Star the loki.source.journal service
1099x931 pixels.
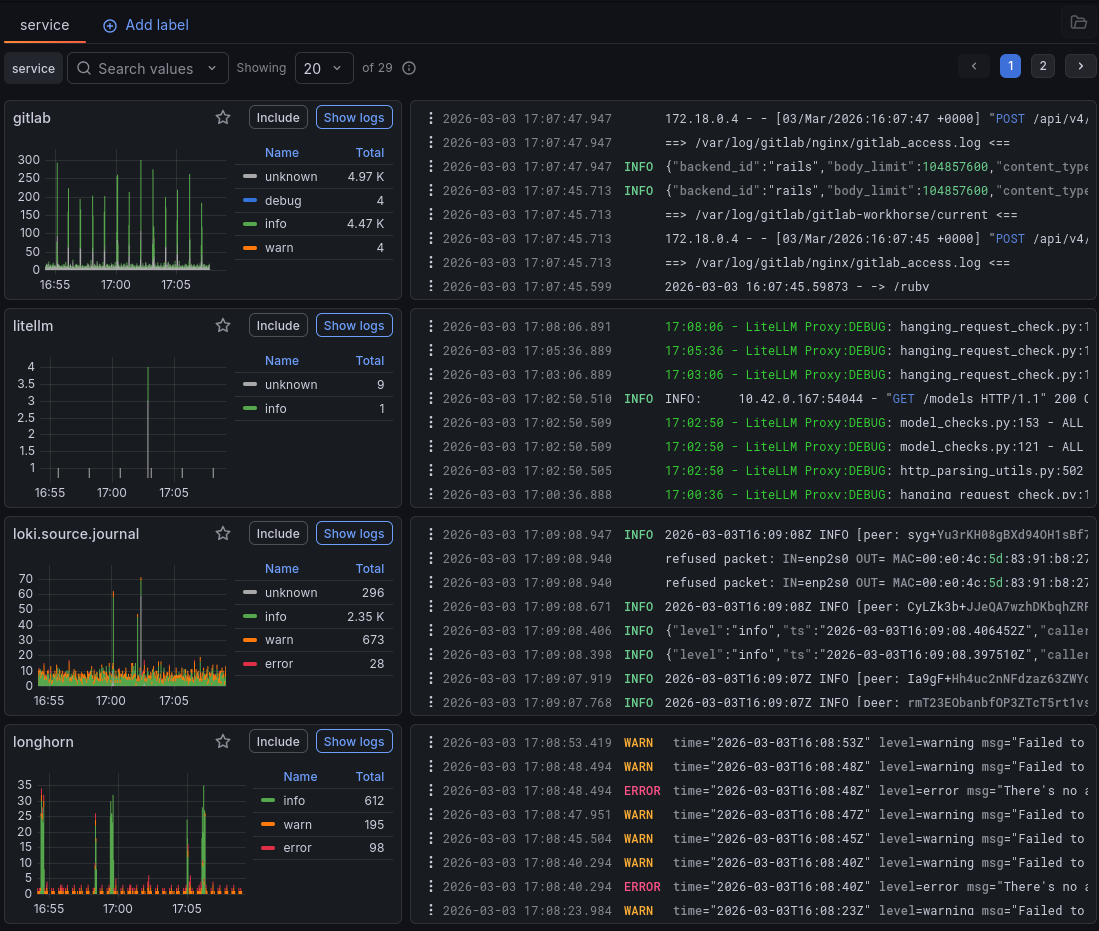[222, 533]
